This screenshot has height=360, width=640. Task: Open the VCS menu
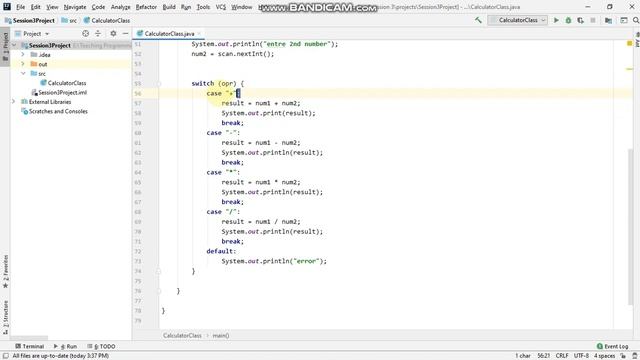220,7
